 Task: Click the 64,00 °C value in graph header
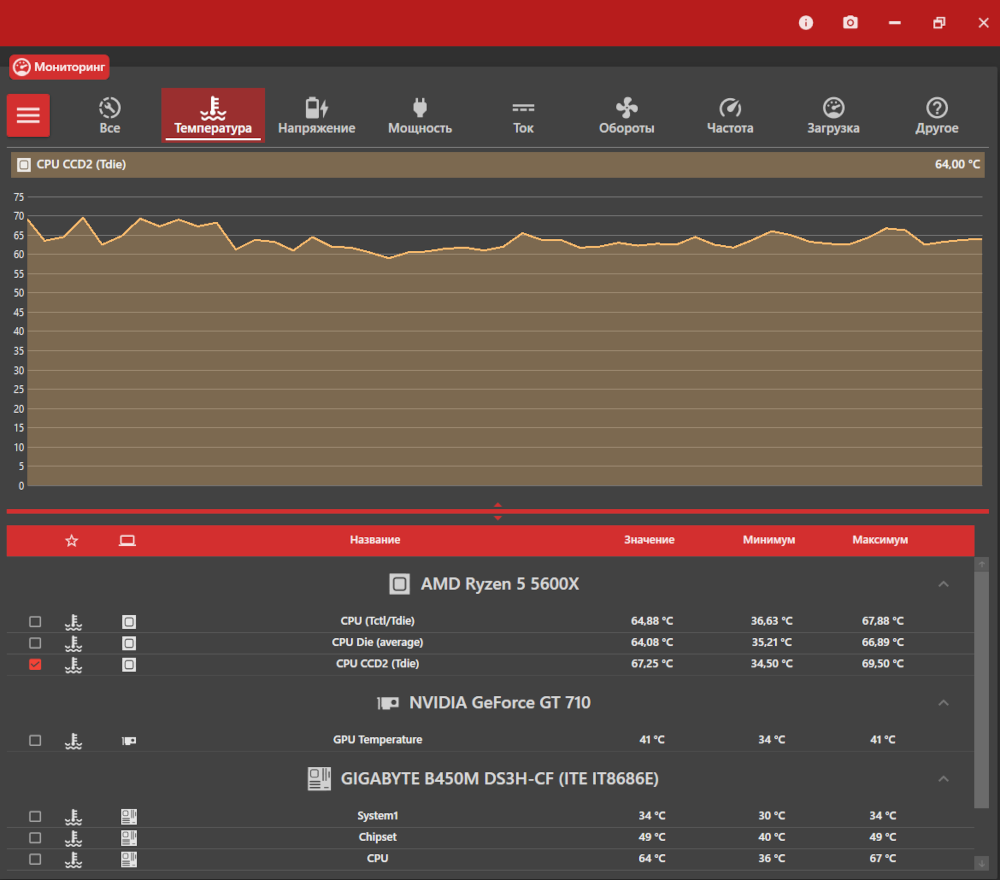pyautogui.click(x=957, y=165)
